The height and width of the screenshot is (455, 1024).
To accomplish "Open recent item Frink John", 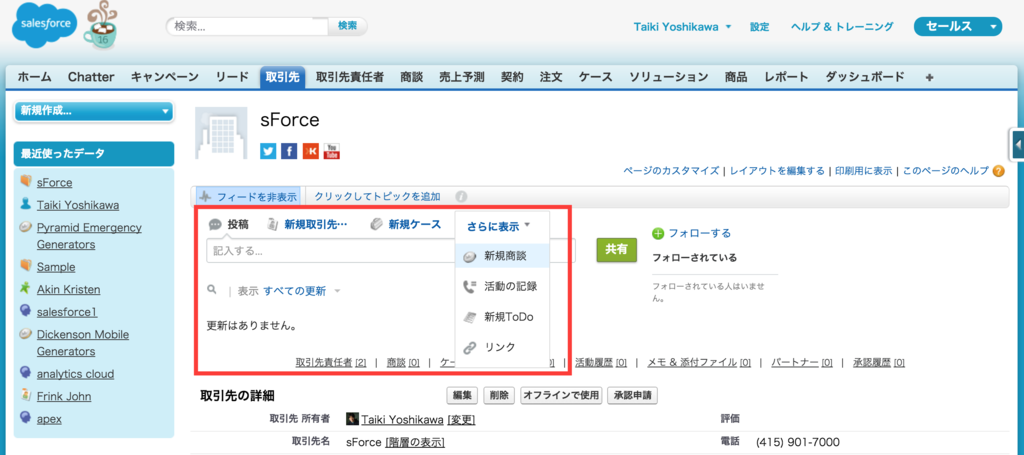I will click(x=64, y=396).
